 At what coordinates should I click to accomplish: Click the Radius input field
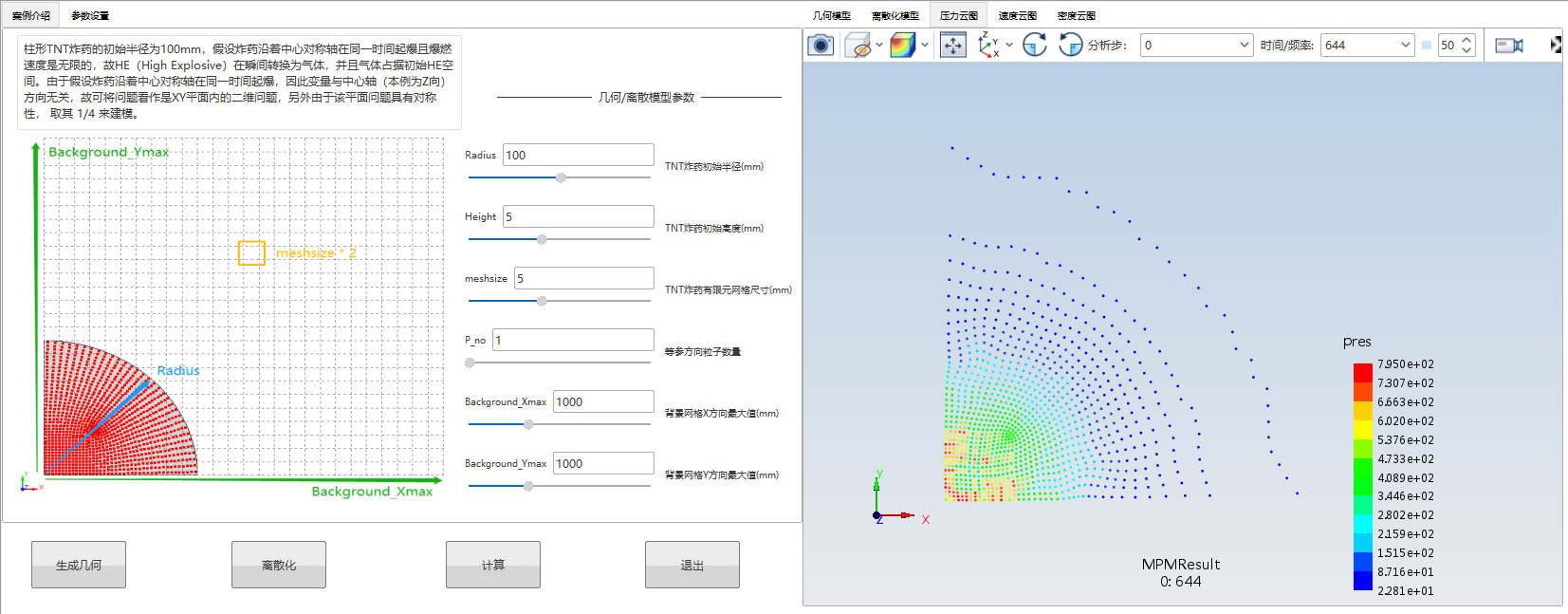pos(579,155)
